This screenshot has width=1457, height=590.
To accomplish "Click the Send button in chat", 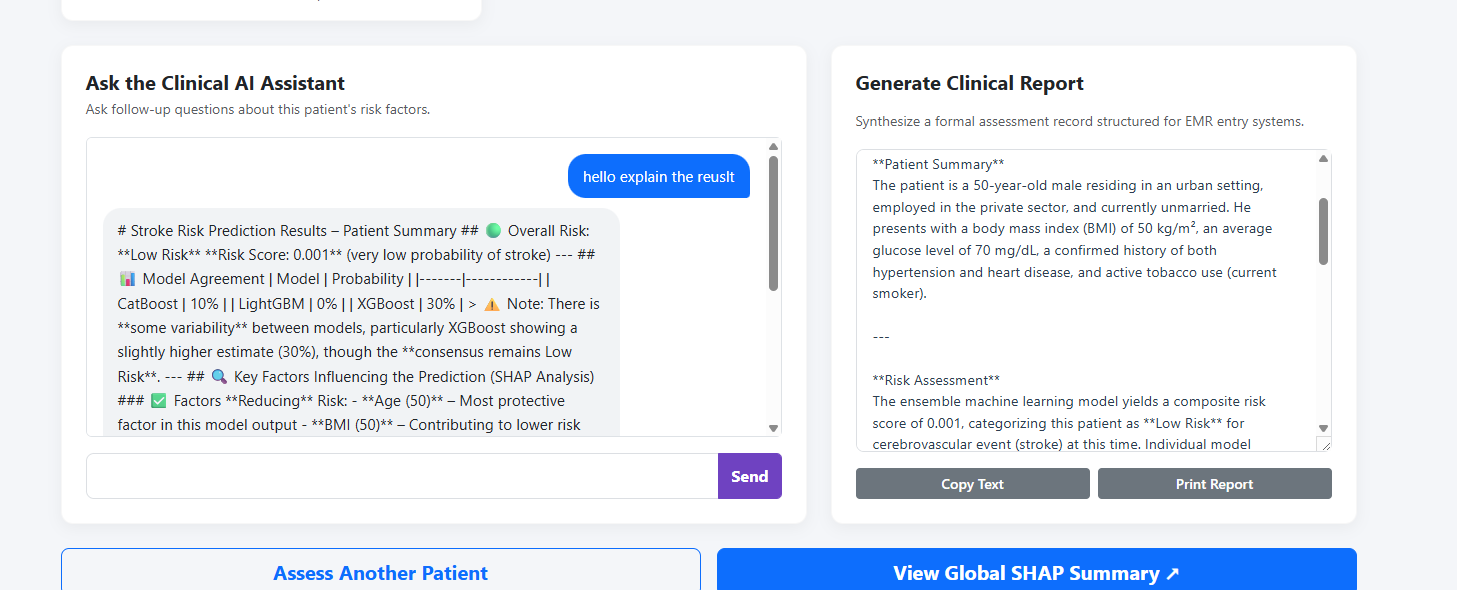I will click(749, 476).
